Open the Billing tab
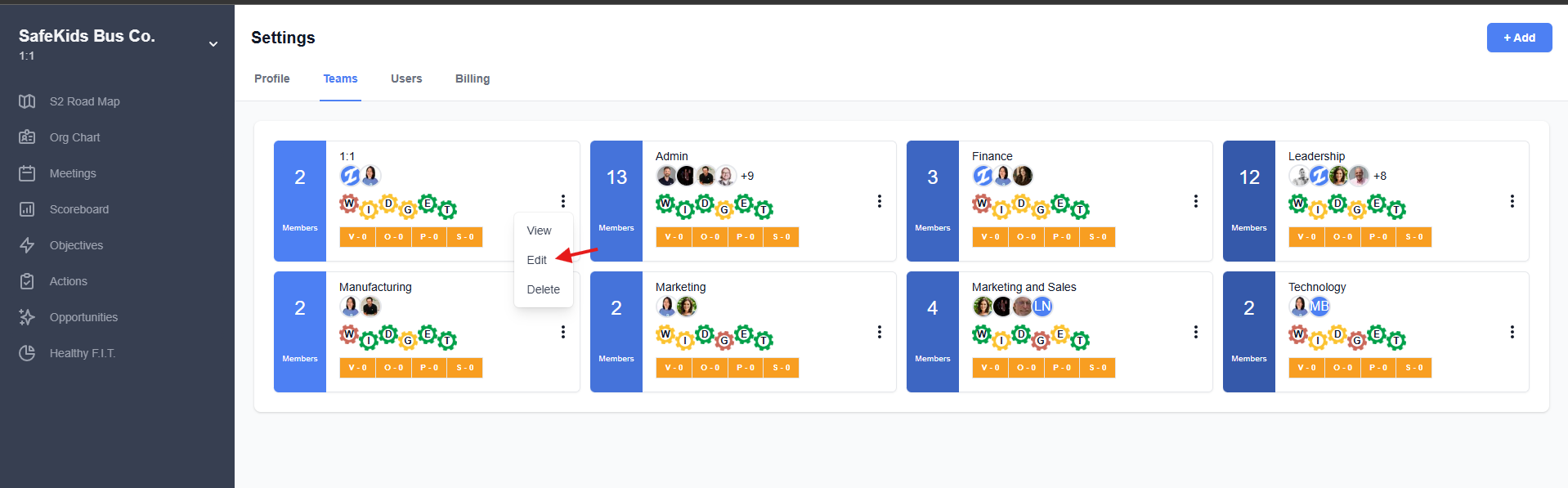 coord(473,78)
